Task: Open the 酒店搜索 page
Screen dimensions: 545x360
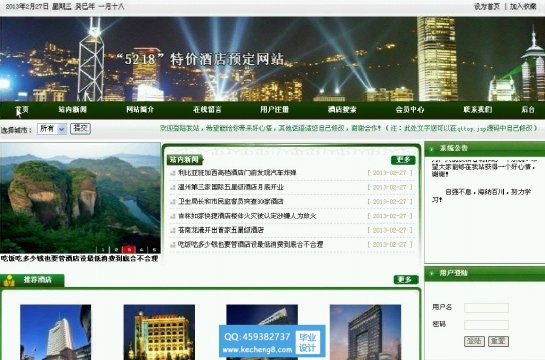Action: point(342,110)
